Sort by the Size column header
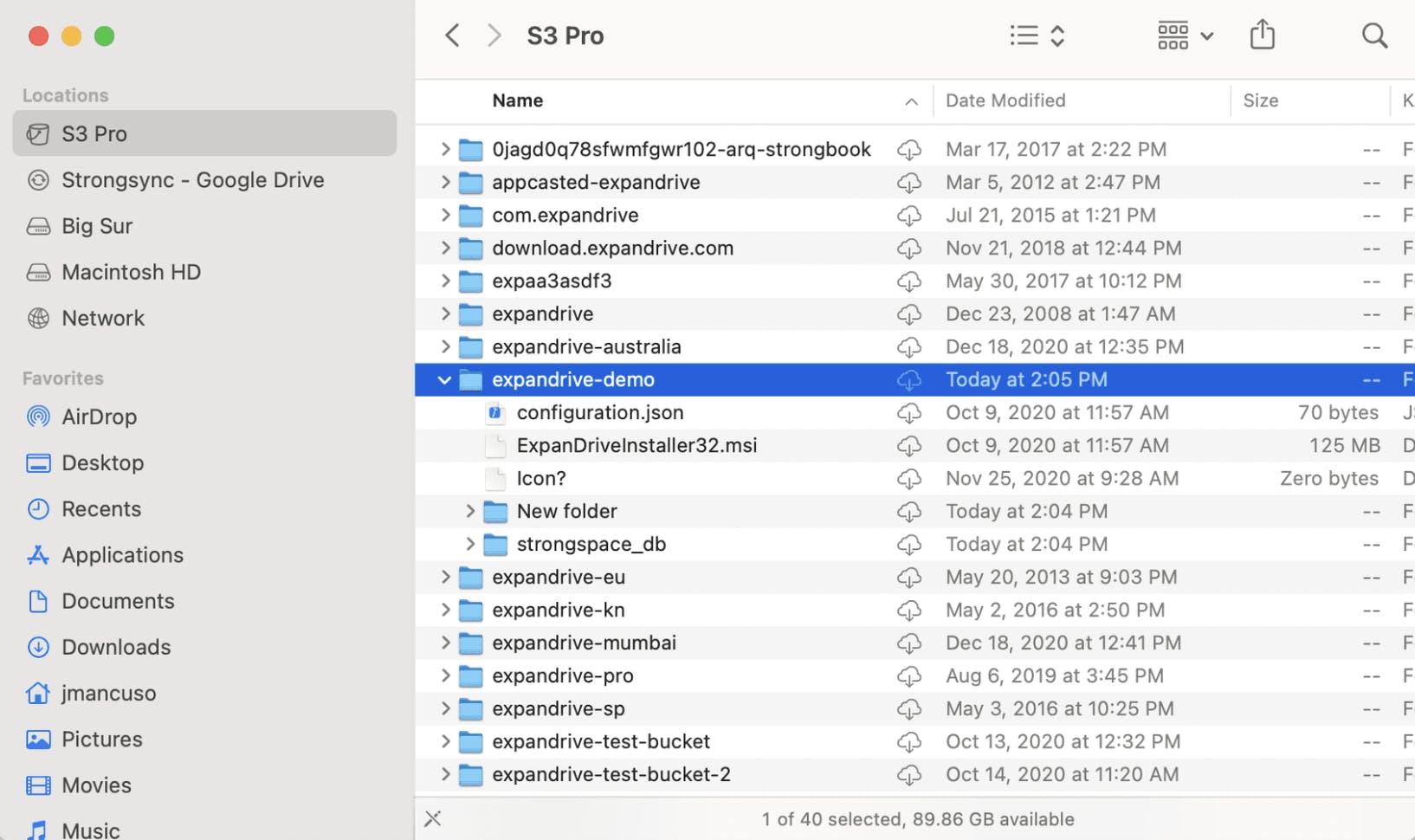The height and width of the screenshot is (840, 1415). point(1261,100)
